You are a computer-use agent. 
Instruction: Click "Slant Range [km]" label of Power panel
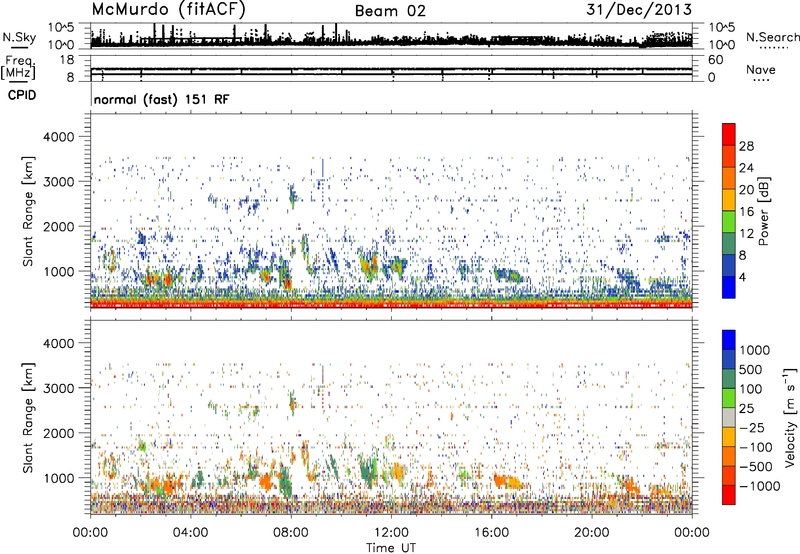click(28, 211)
